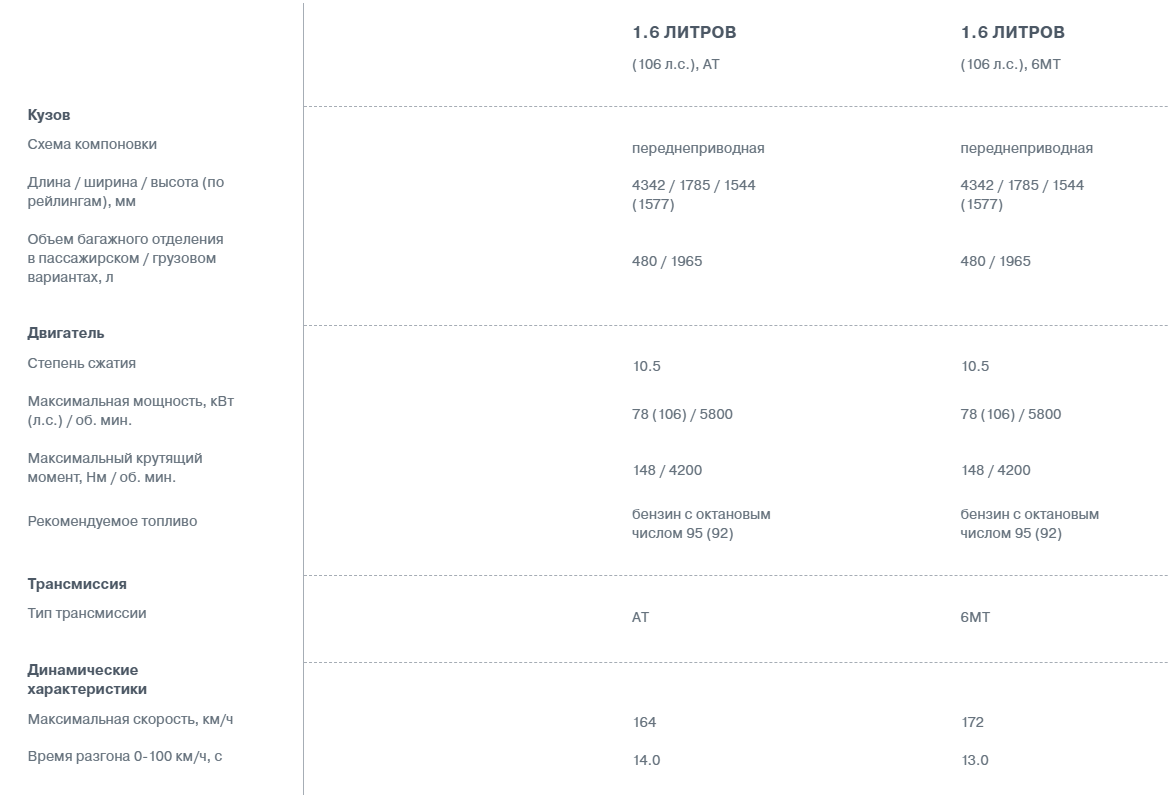Click the Трансмиссия section heading
Image resolution: width=1169 pixels, height=795 pixels.
pyautogui.click(x=77, y=584)
